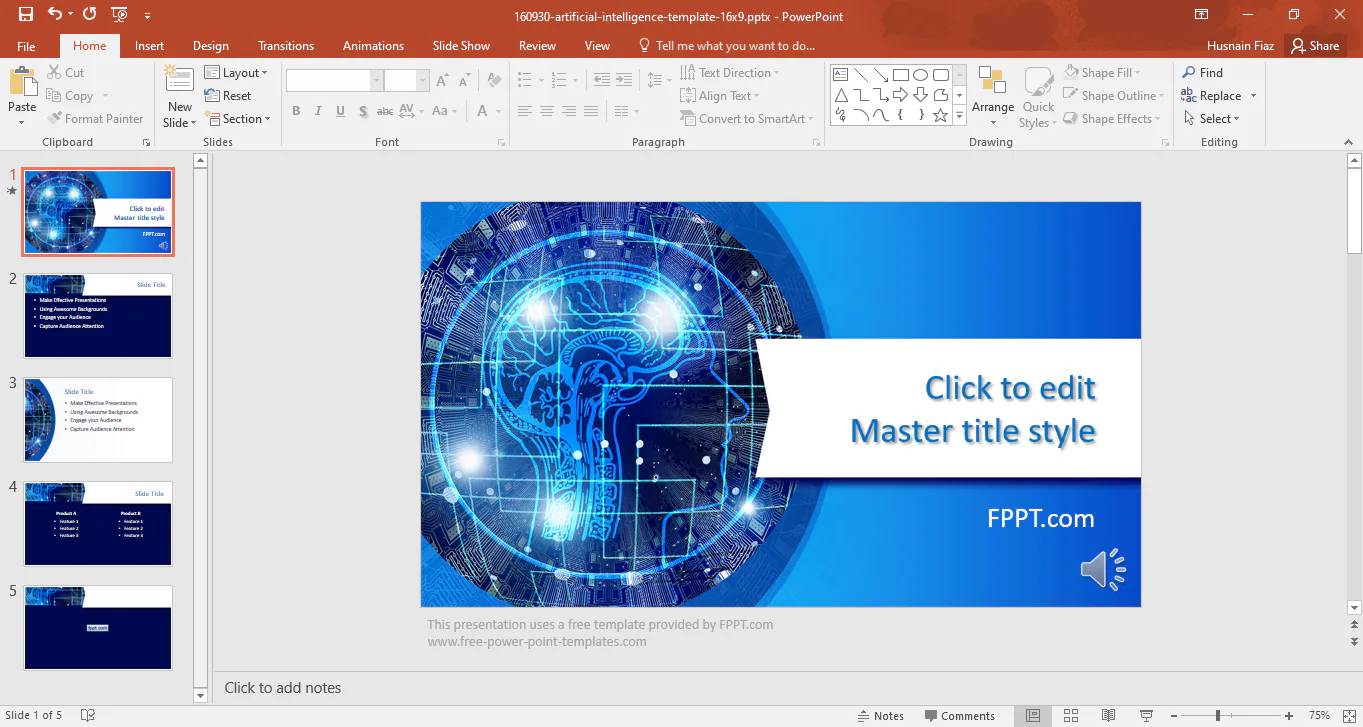Open the Review tab
The image size is (1363, 727).
tap(537, 46)
